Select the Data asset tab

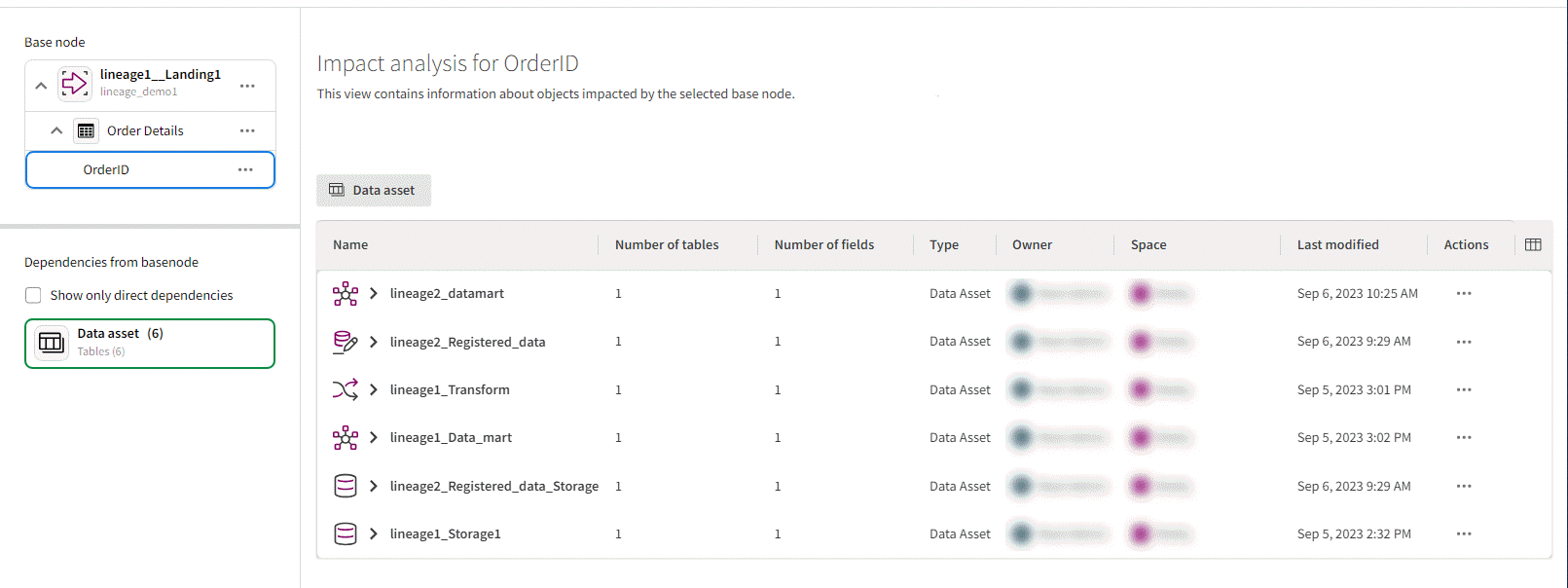(x=374, y=190)
